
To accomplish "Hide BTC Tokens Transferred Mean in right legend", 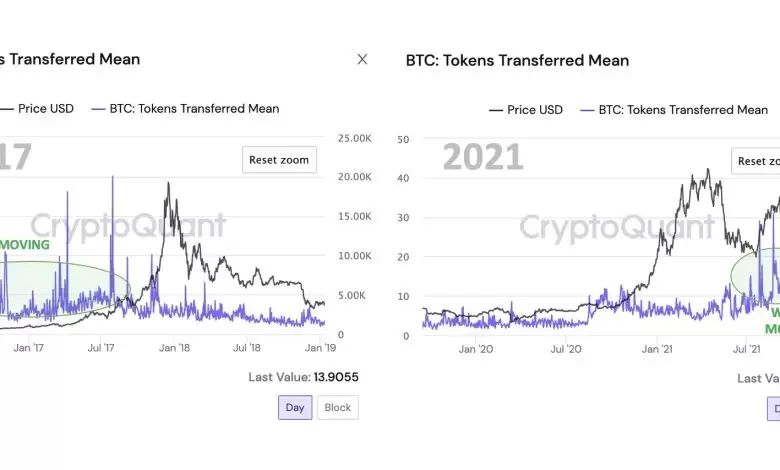I will click(x=683, y=110).
